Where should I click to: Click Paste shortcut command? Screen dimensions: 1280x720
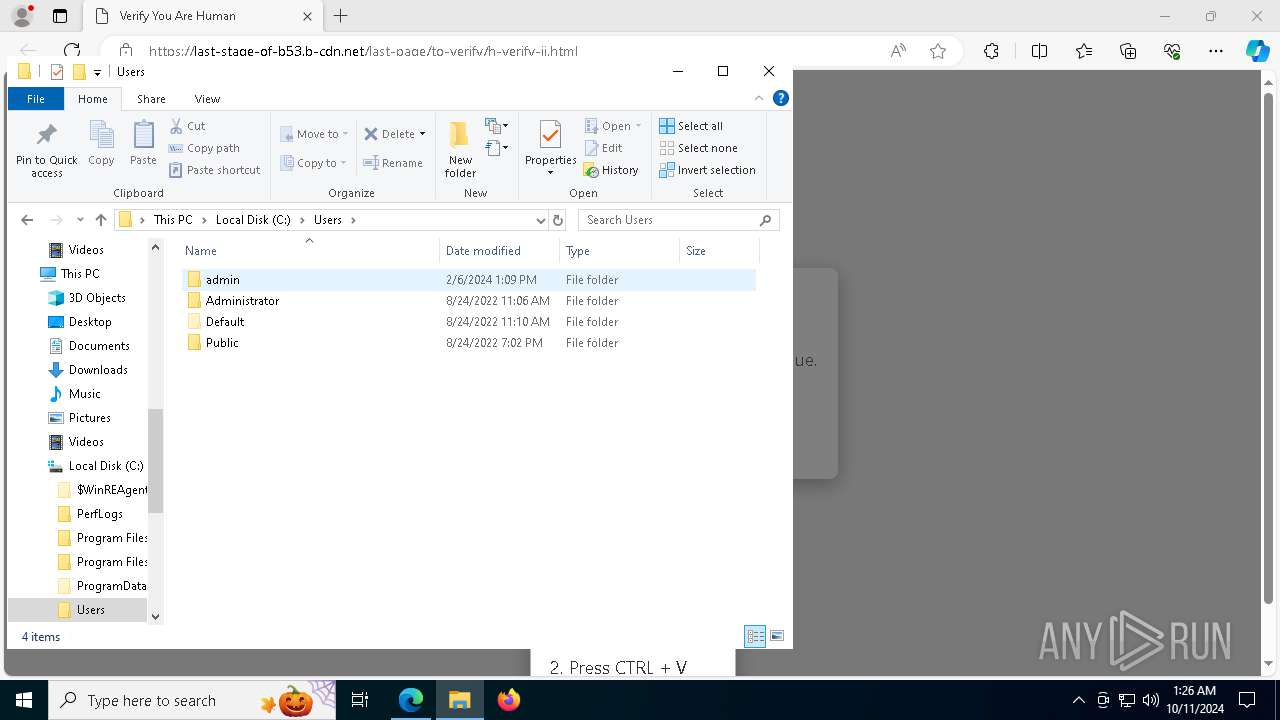214,170
